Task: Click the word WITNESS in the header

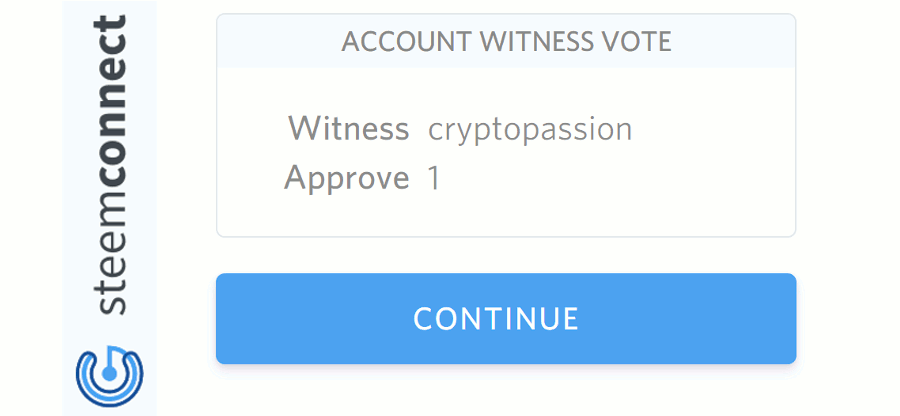Action: [x=527, y=42]
